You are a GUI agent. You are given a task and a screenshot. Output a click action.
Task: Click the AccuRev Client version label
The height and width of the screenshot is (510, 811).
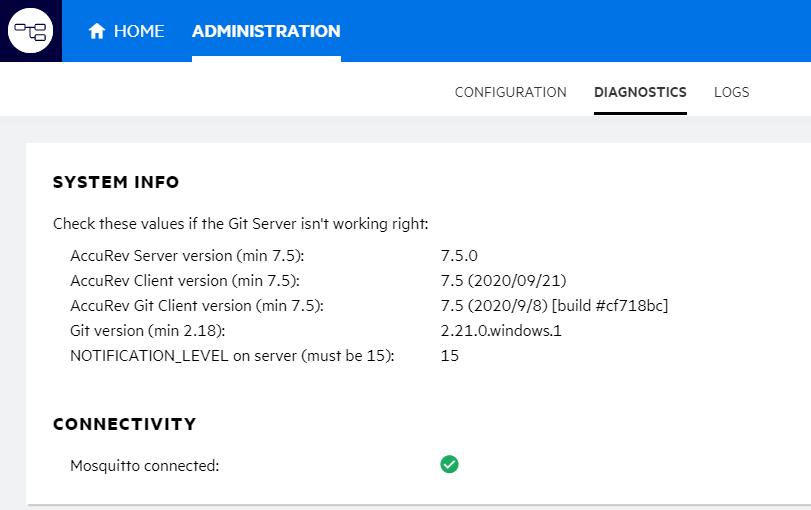185,280
